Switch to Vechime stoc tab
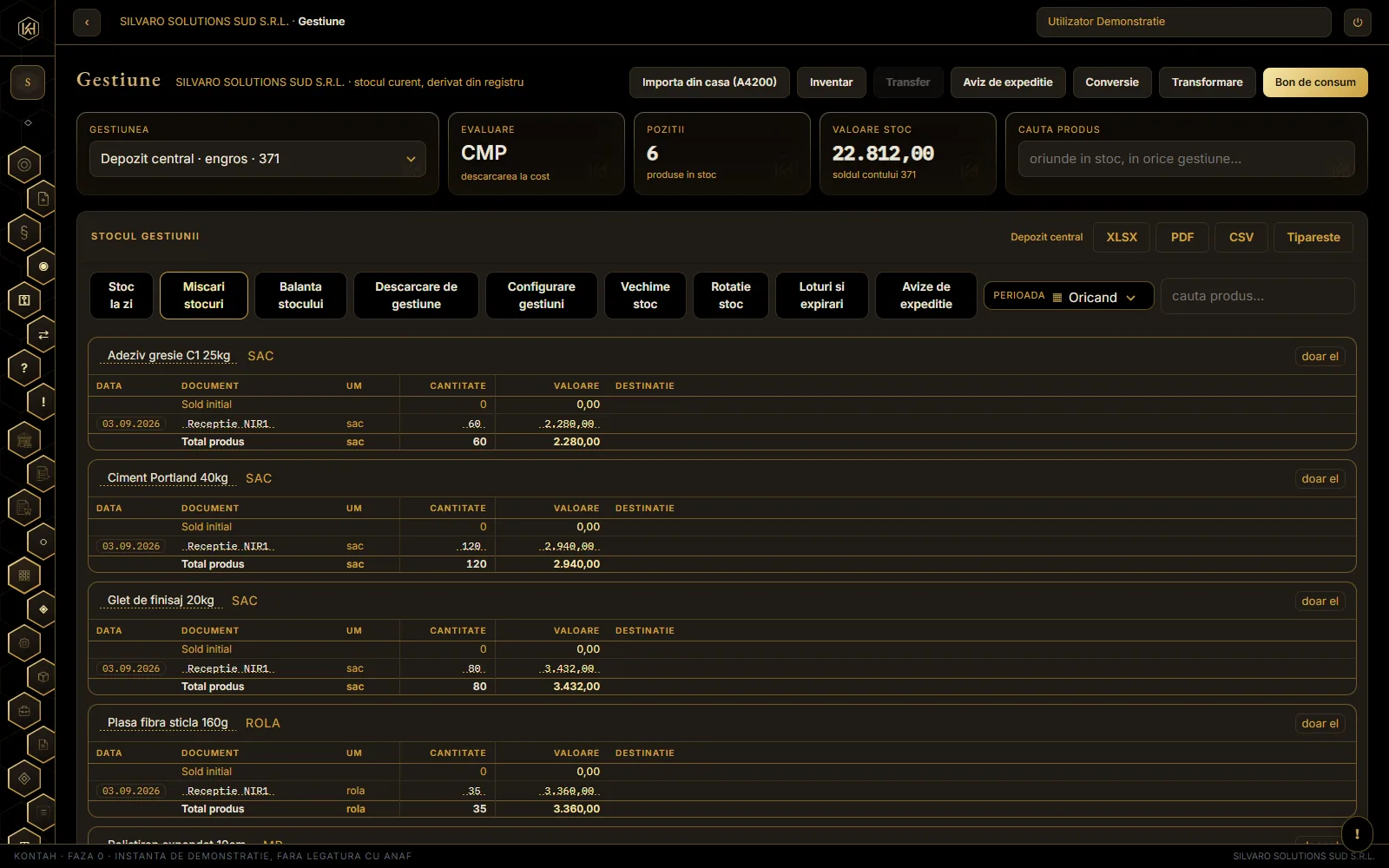The image size is (1389, 868). pos(645,296)
